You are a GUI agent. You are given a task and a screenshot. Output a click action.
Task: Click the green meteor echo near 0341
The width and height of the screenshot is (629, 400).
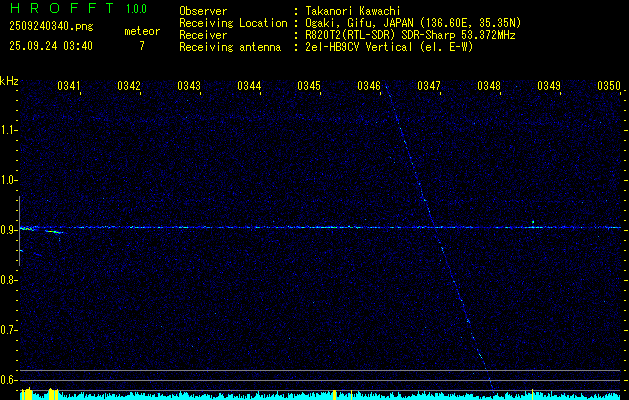[53, 231]
